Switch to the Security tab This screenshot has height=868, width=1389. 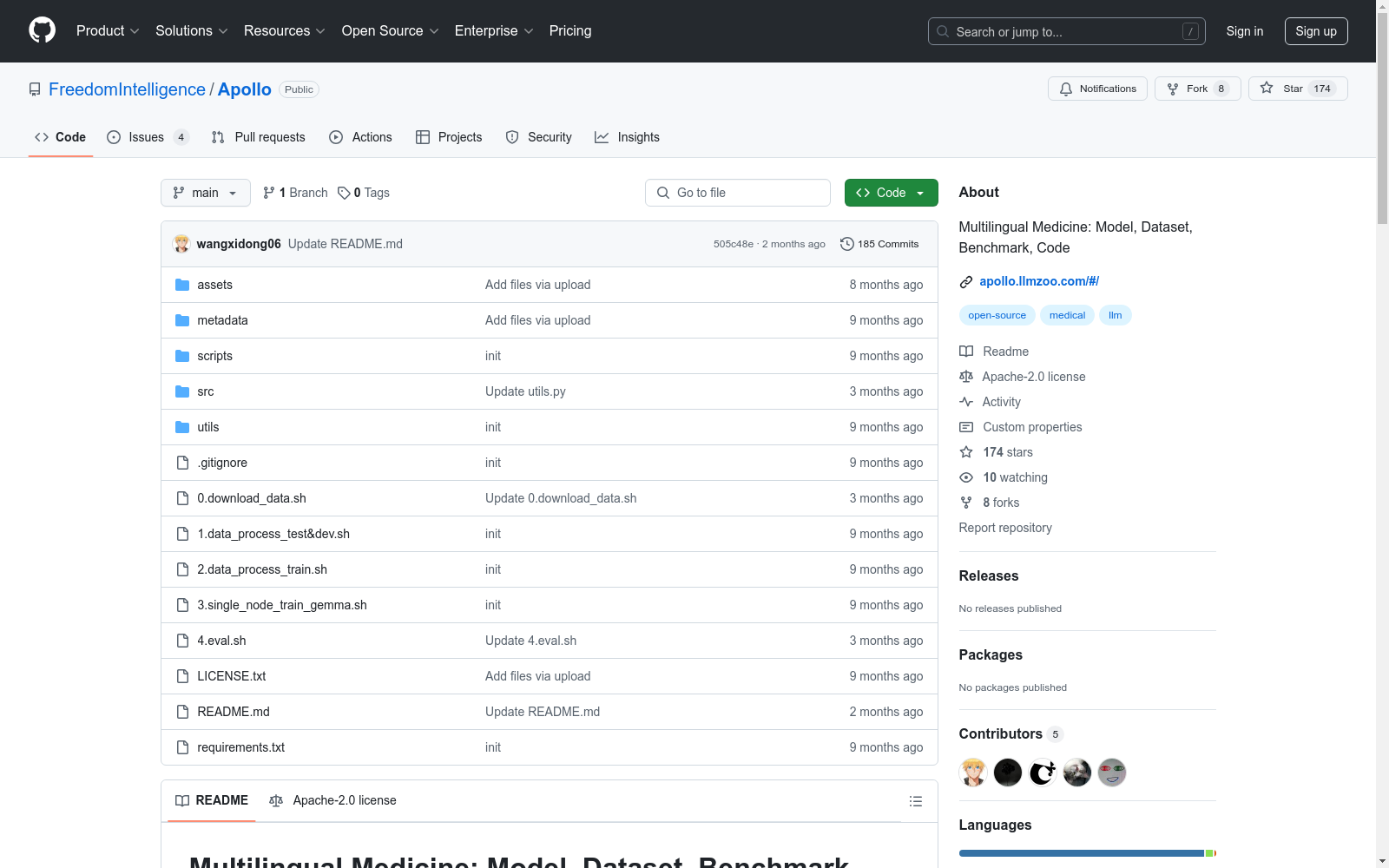pos(539,137)
